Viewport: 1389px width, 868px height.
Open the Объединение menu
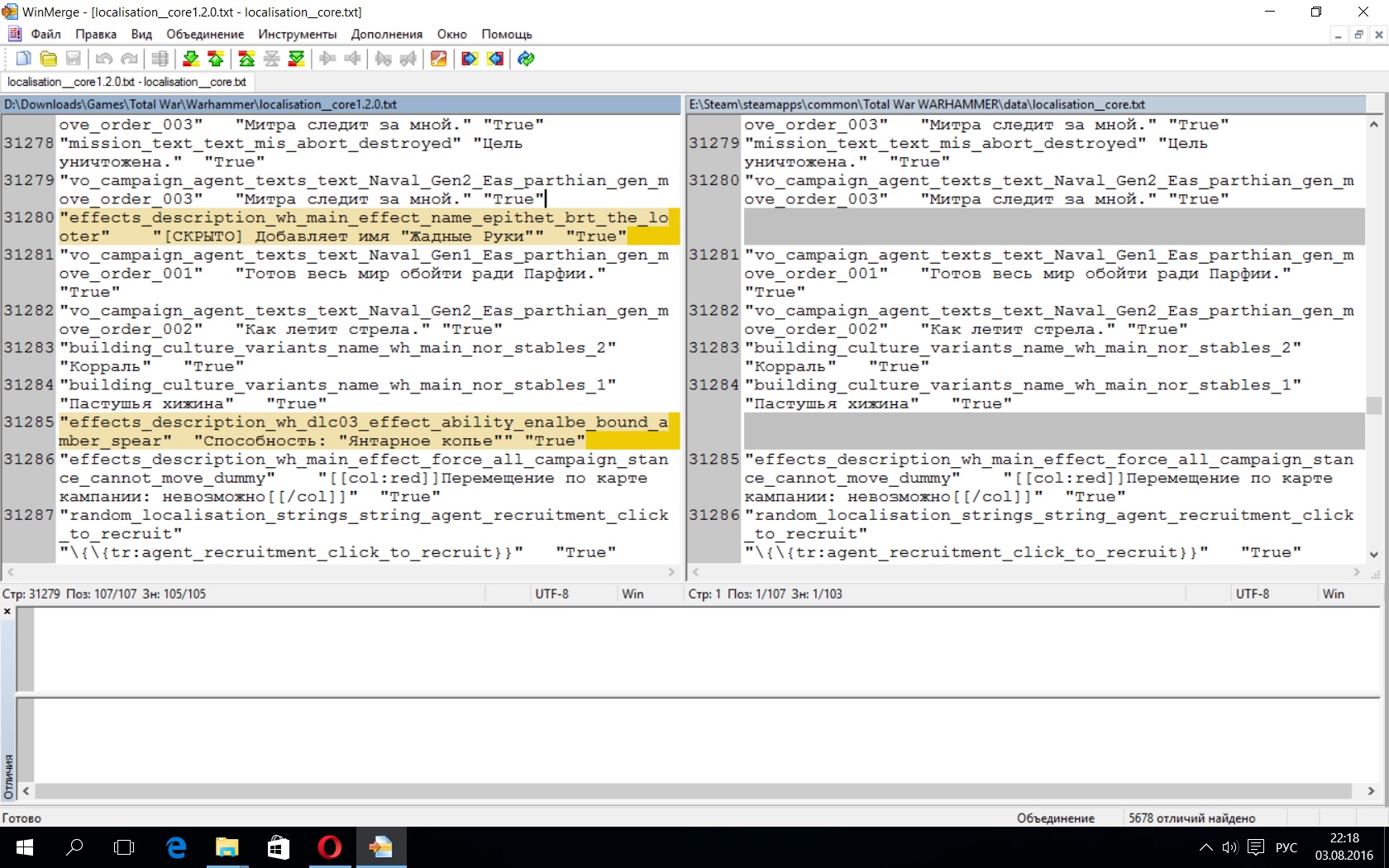tap(205, 34)
